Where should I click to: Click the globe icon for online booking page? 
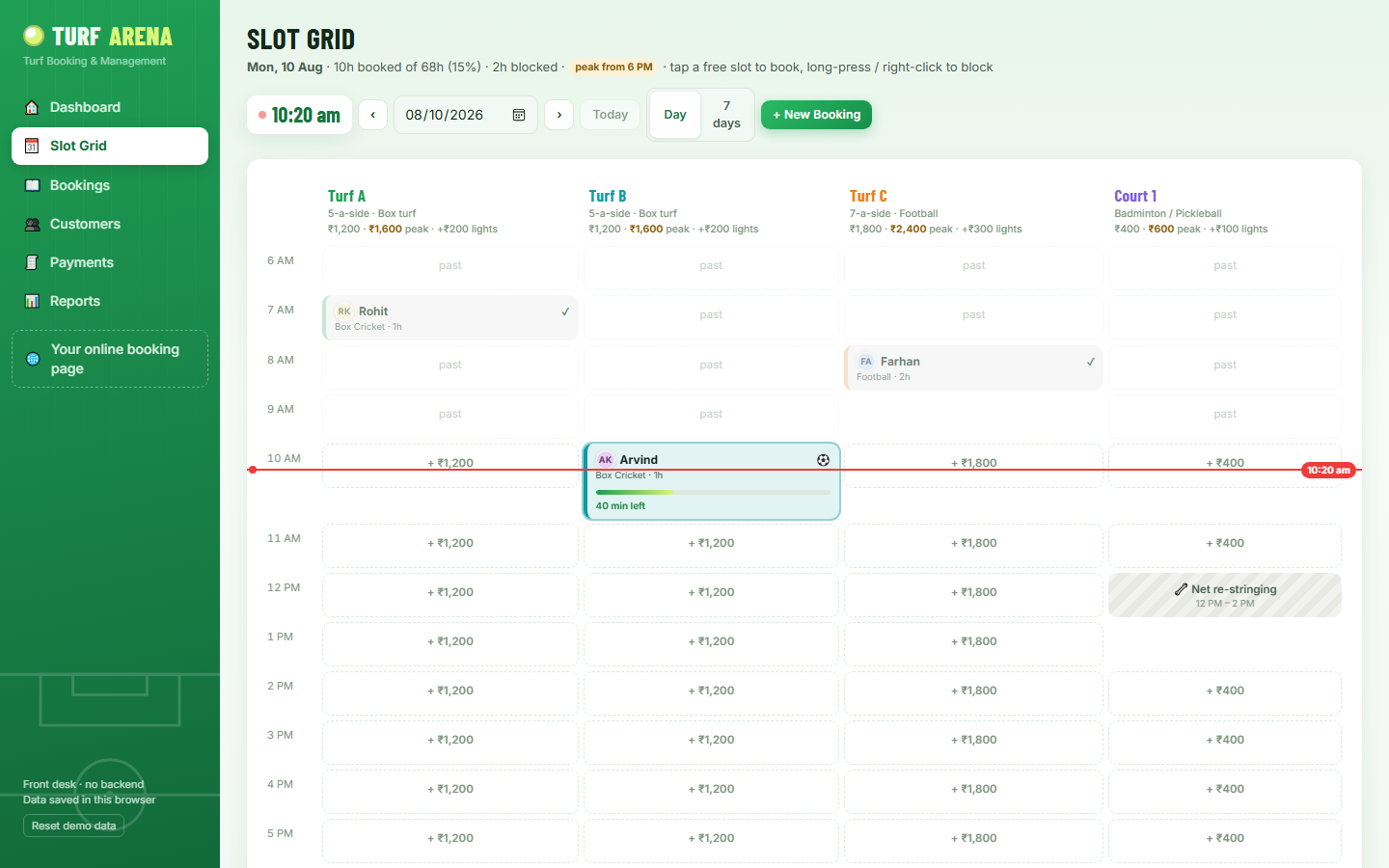[x=33, y=359]
